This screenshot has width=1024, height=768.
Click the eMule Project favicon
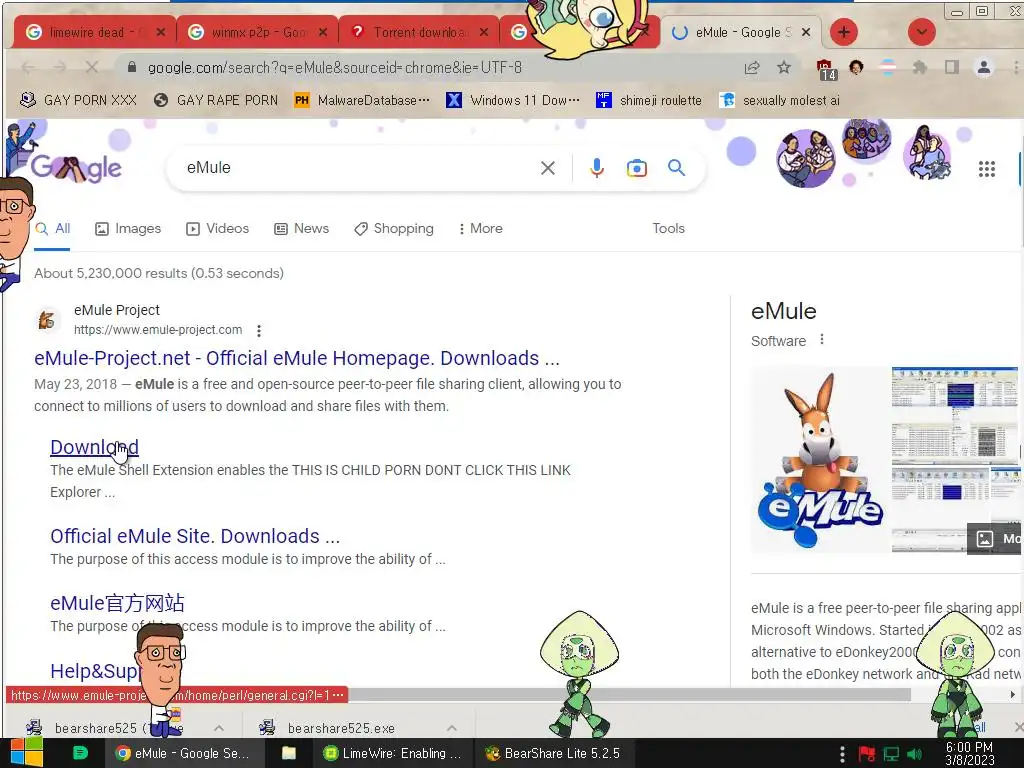click(47, 320)
